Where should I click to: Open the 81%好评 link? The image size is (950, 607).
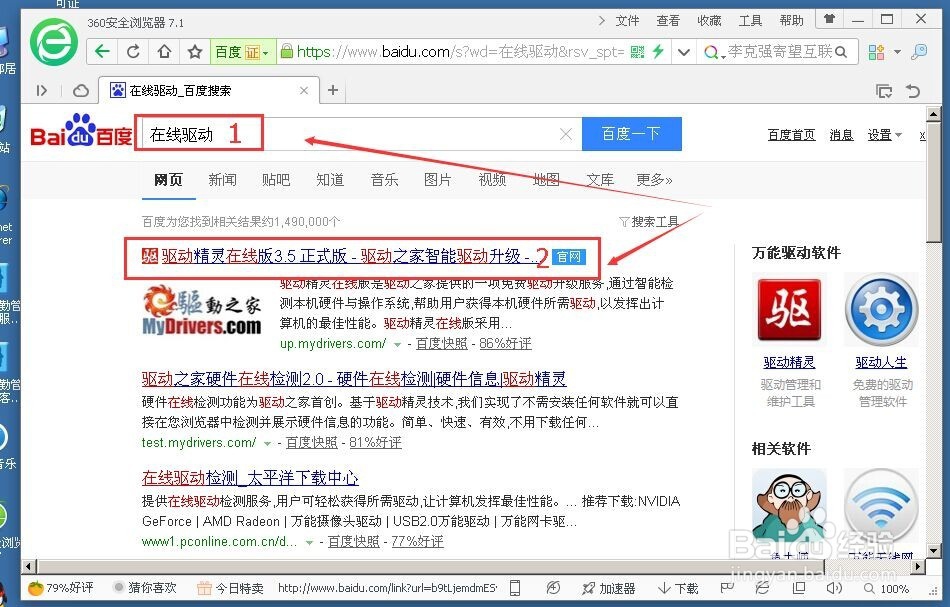pos(375,443)
